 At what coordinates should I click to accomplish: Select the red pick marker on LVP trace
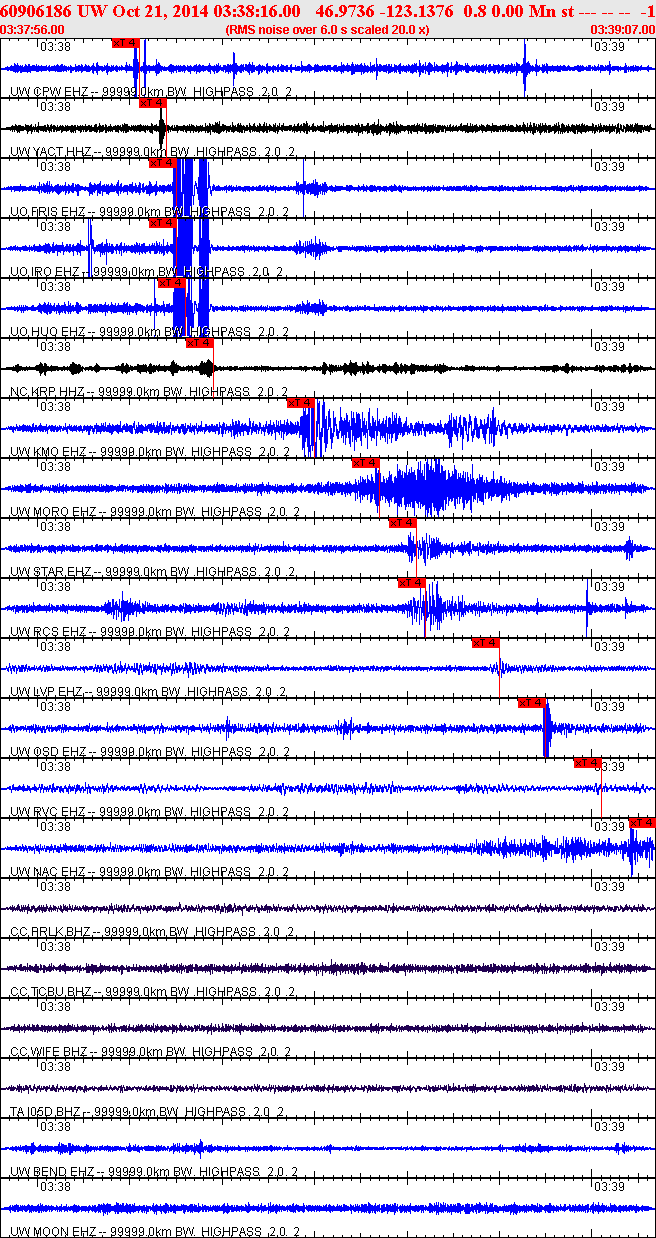pos(485,643)
